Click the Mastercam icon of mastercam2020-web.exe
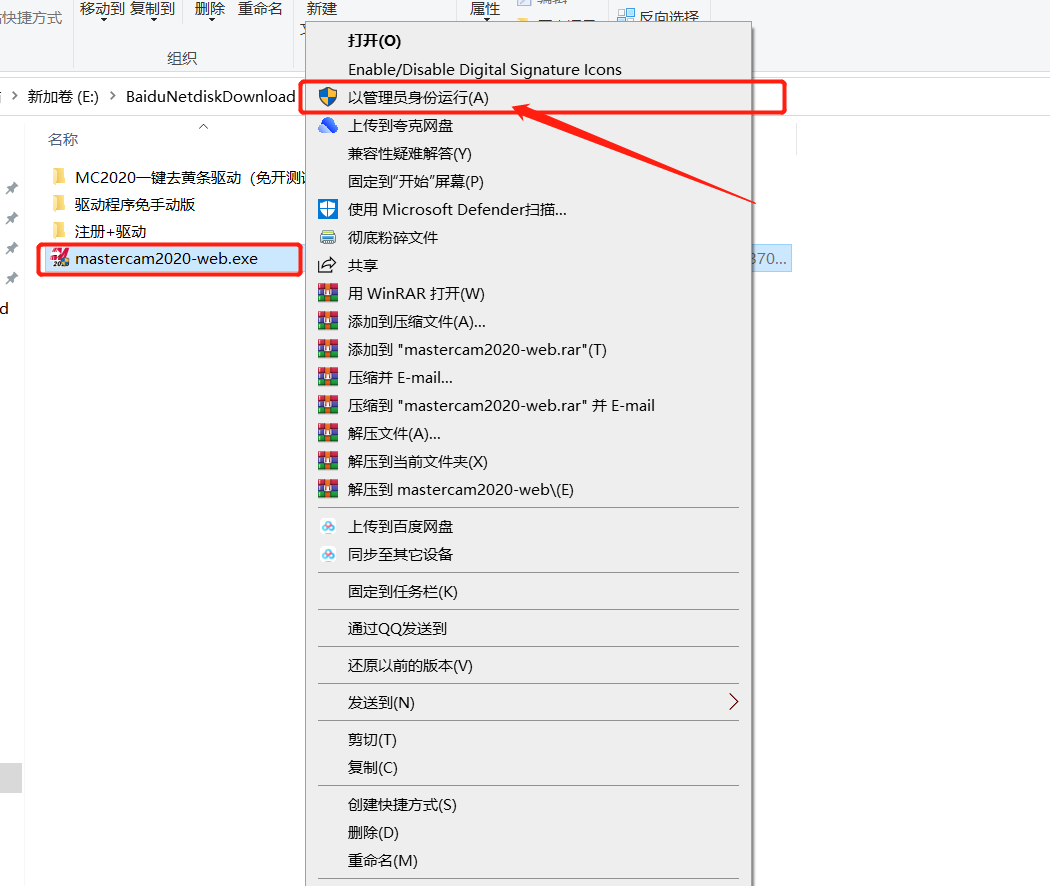 pyautogui.click(x=62, y=259)
